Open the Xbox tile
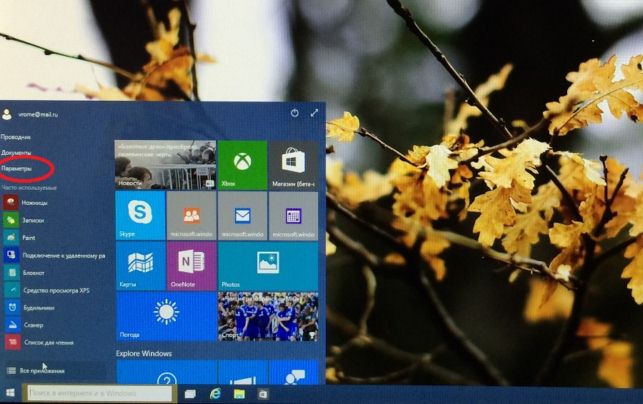Viewport: 643px width, 404px height. [242, 165]
